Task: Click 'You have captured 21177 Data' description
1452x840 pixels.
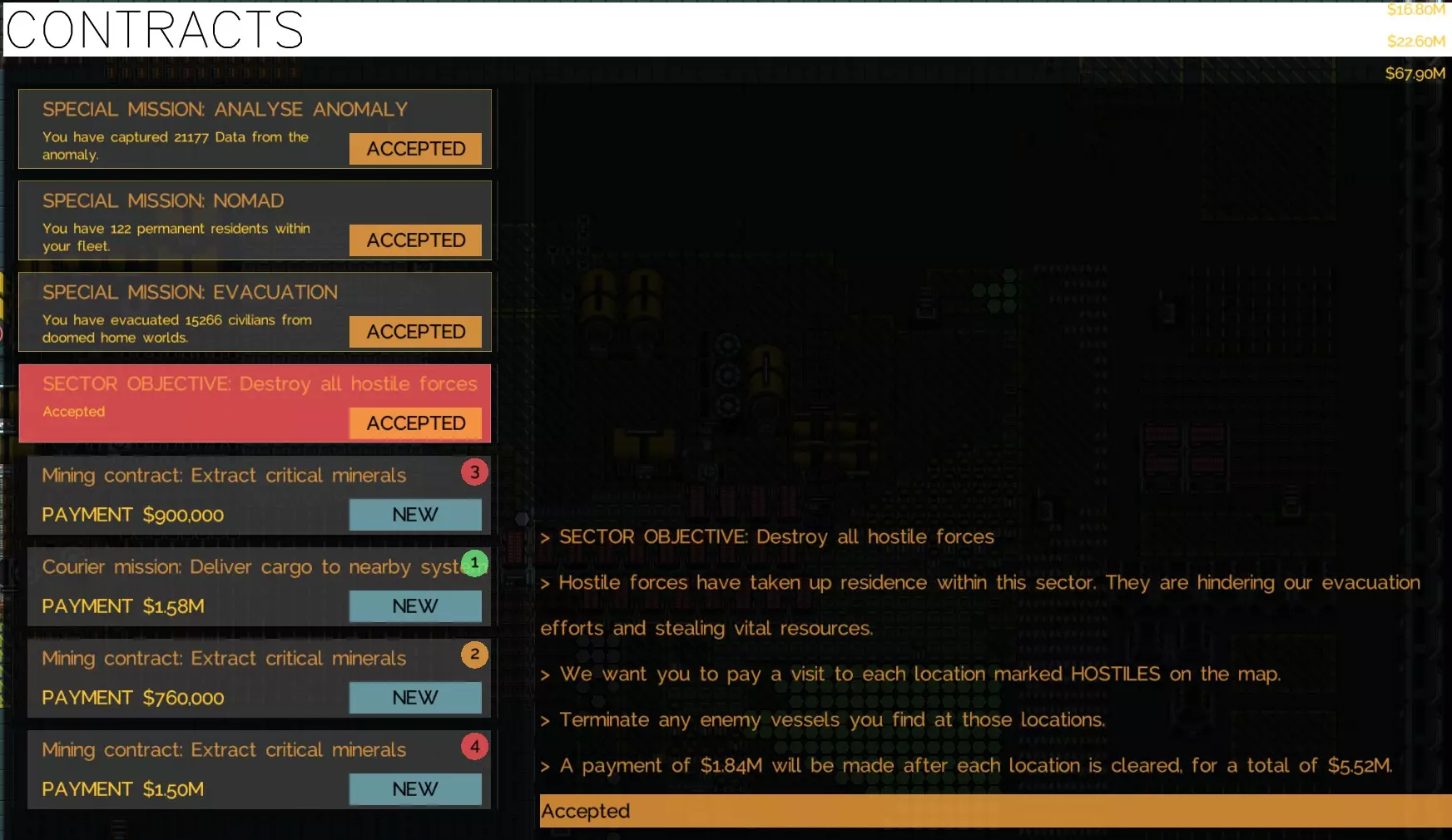Action: (x=176, y=146)
